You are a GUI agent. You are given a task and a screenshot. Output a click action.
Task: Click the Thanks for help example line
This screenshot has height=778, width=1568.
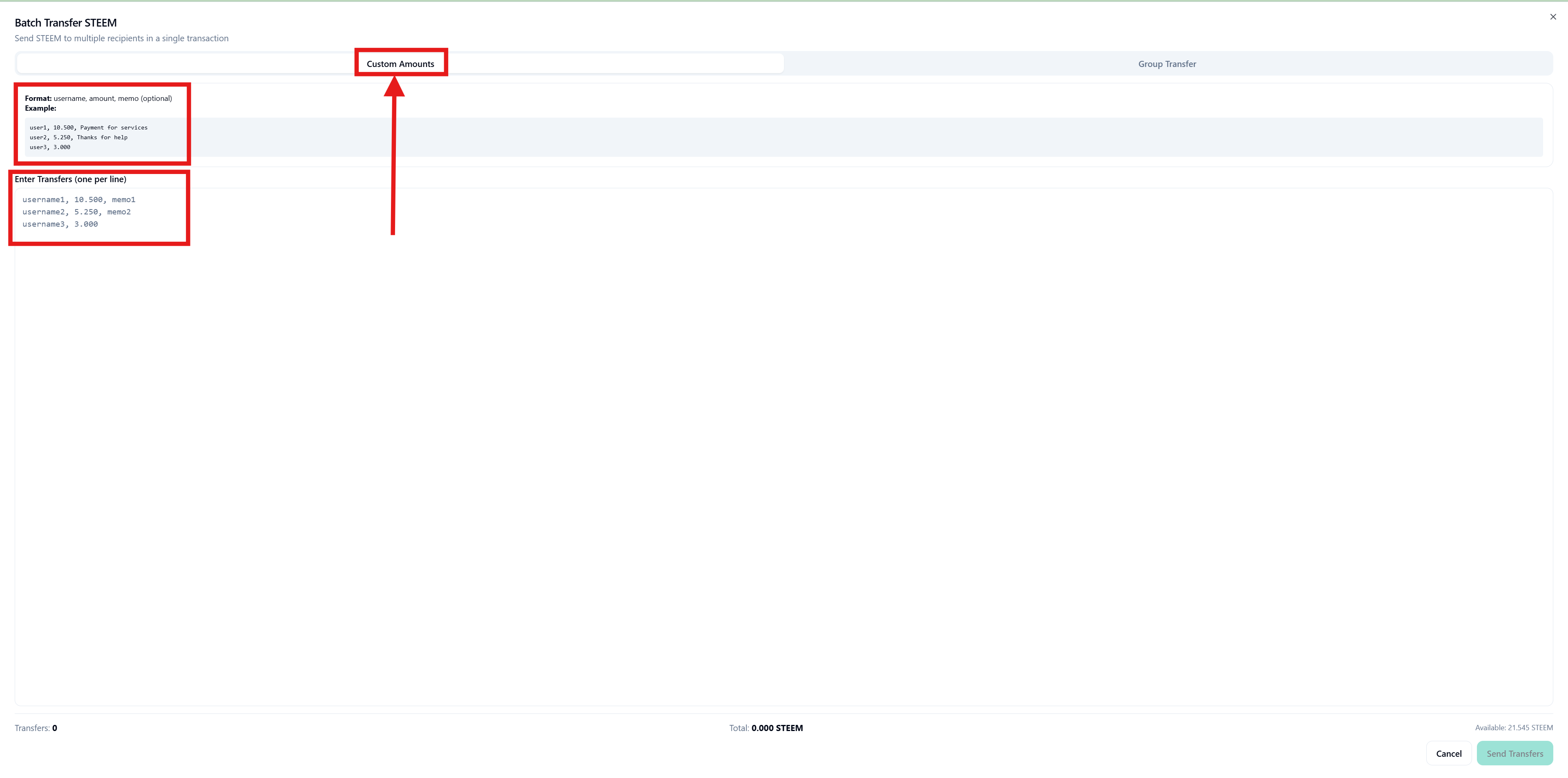(x=78, y=138)
